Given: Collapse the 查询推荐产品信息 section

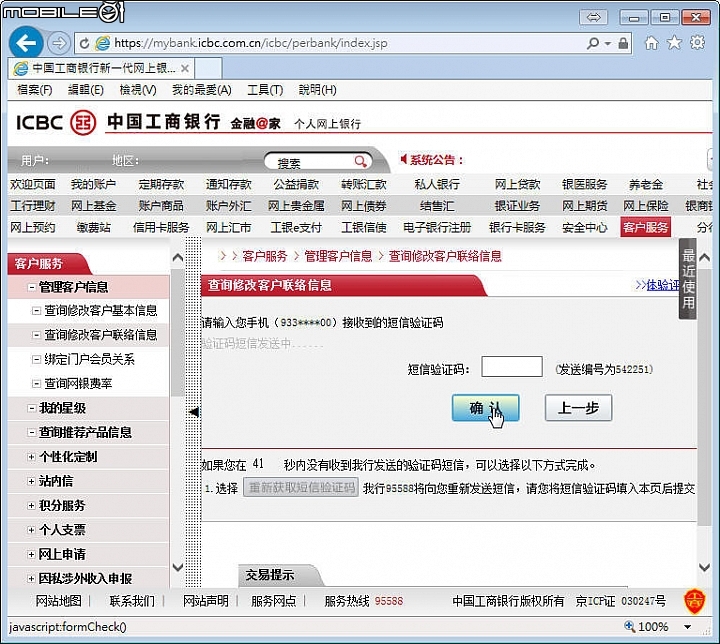Looking at the screenshot, I should [x=32, y=432].
